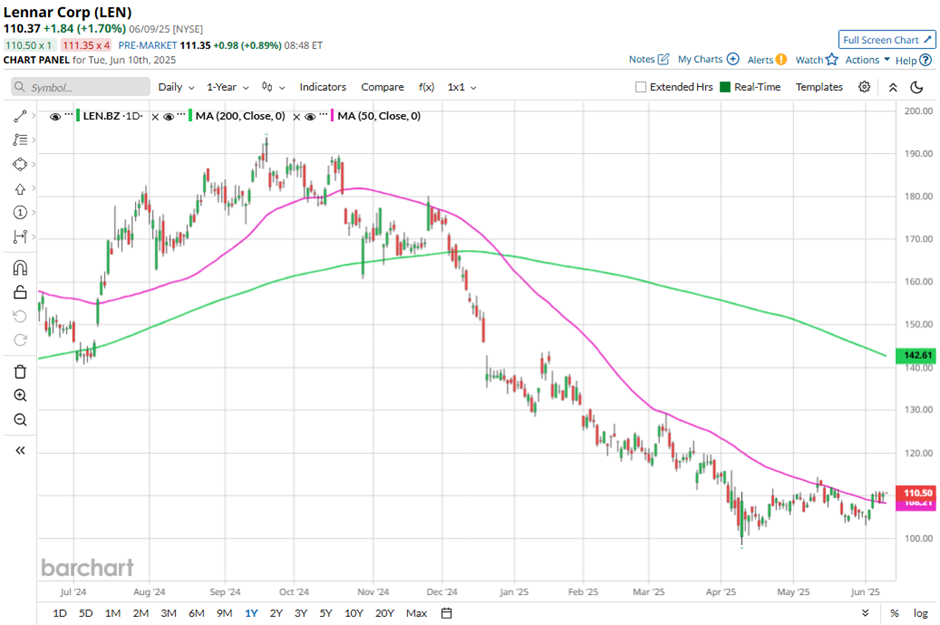This screenshot has height=625, width=940.
Task: Toggle the lock drawings padlock
Action: (20, 292)
